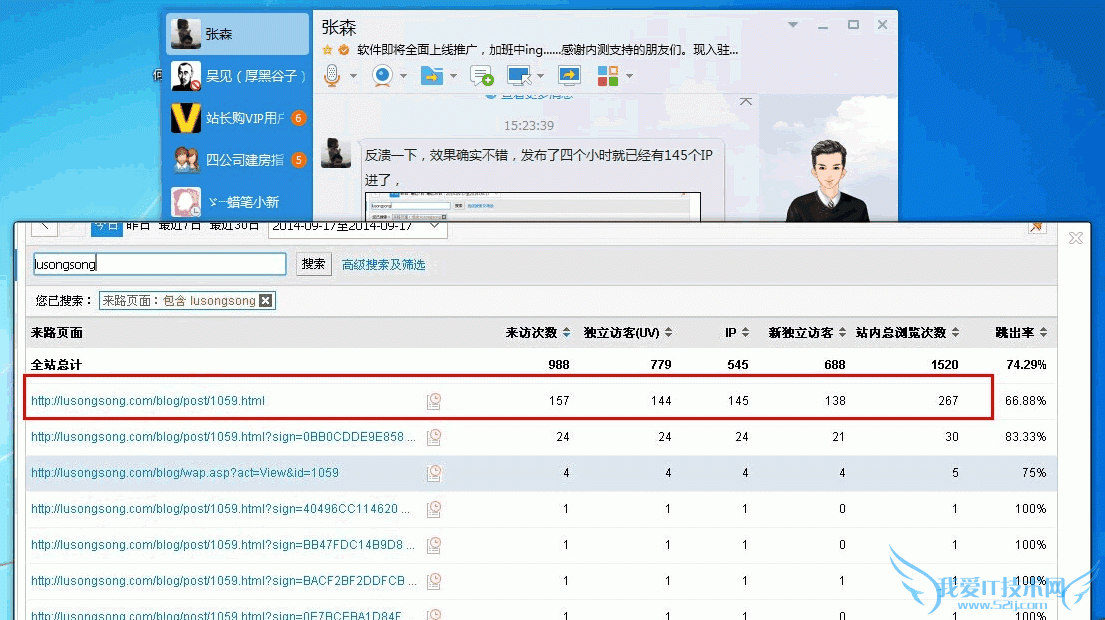Click the remote desktop monitor icon

click(x=518, y=76)
